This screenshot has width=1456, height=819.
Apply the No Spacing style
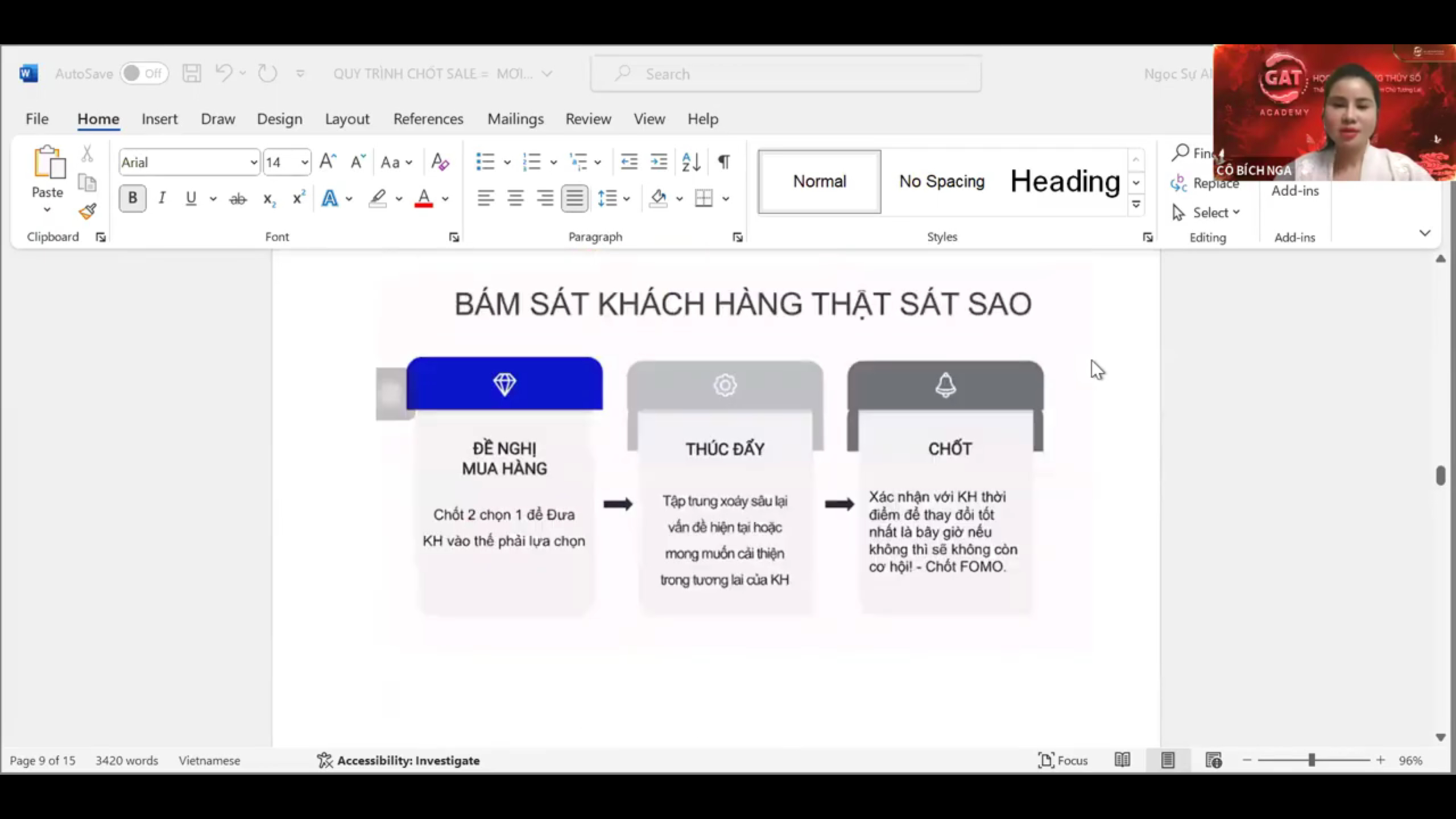click(x=941, y=181)
